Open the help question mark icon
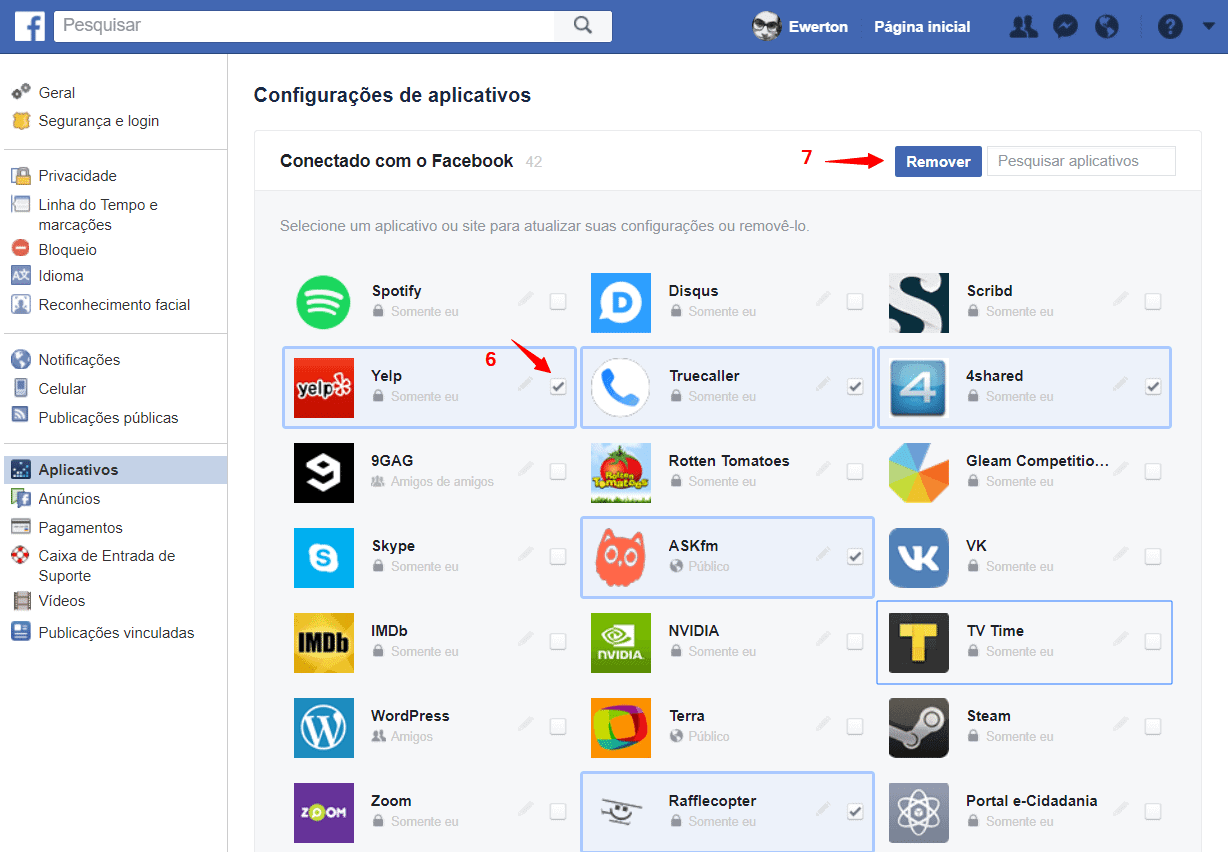Viewport: 1228px width, 852px height. coord(1170,27)
